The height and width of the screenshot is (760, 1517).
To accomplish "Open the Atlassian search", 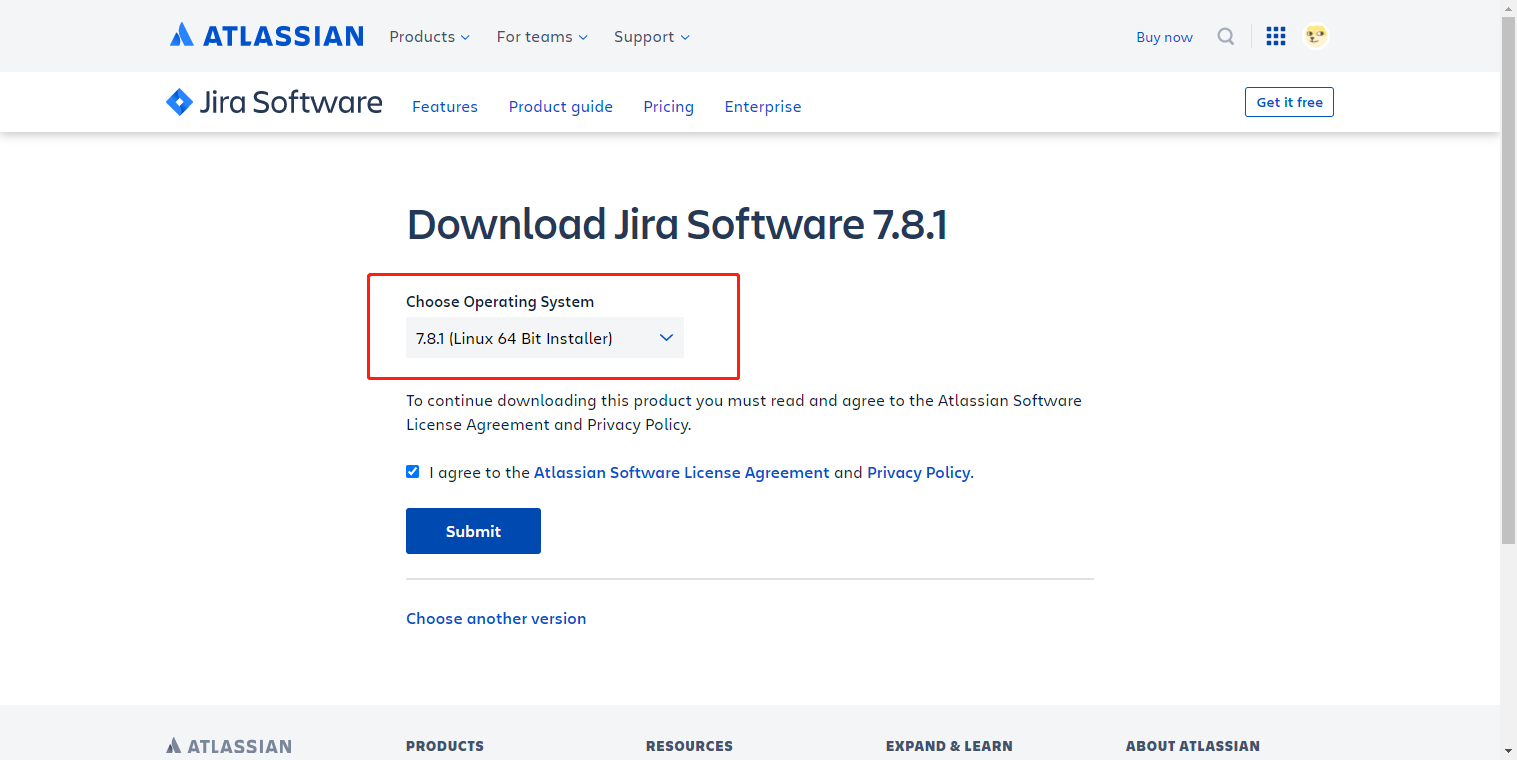I will pos(1225,36).
